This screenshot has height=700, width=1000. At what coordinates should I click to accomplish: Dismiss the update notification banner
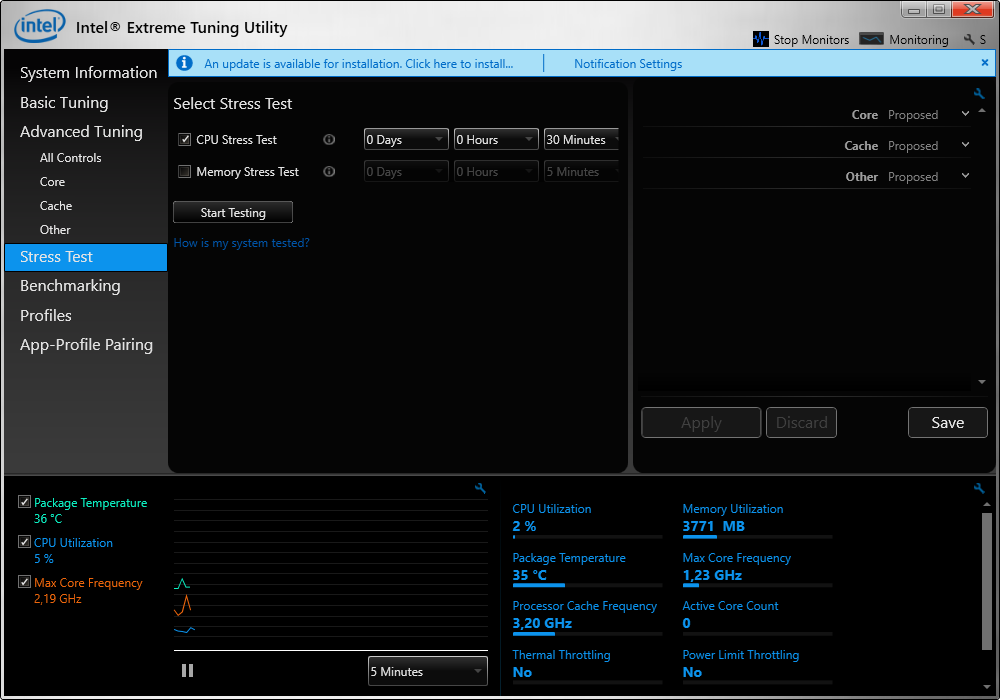985,62
